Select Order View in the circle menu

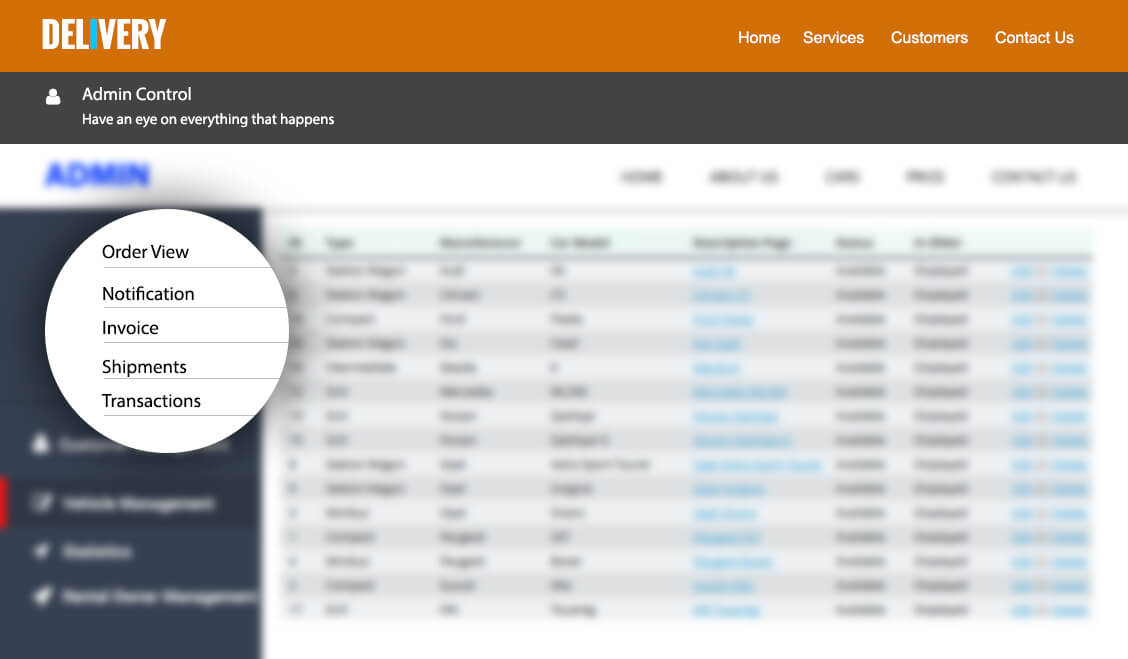click(145, 252)
